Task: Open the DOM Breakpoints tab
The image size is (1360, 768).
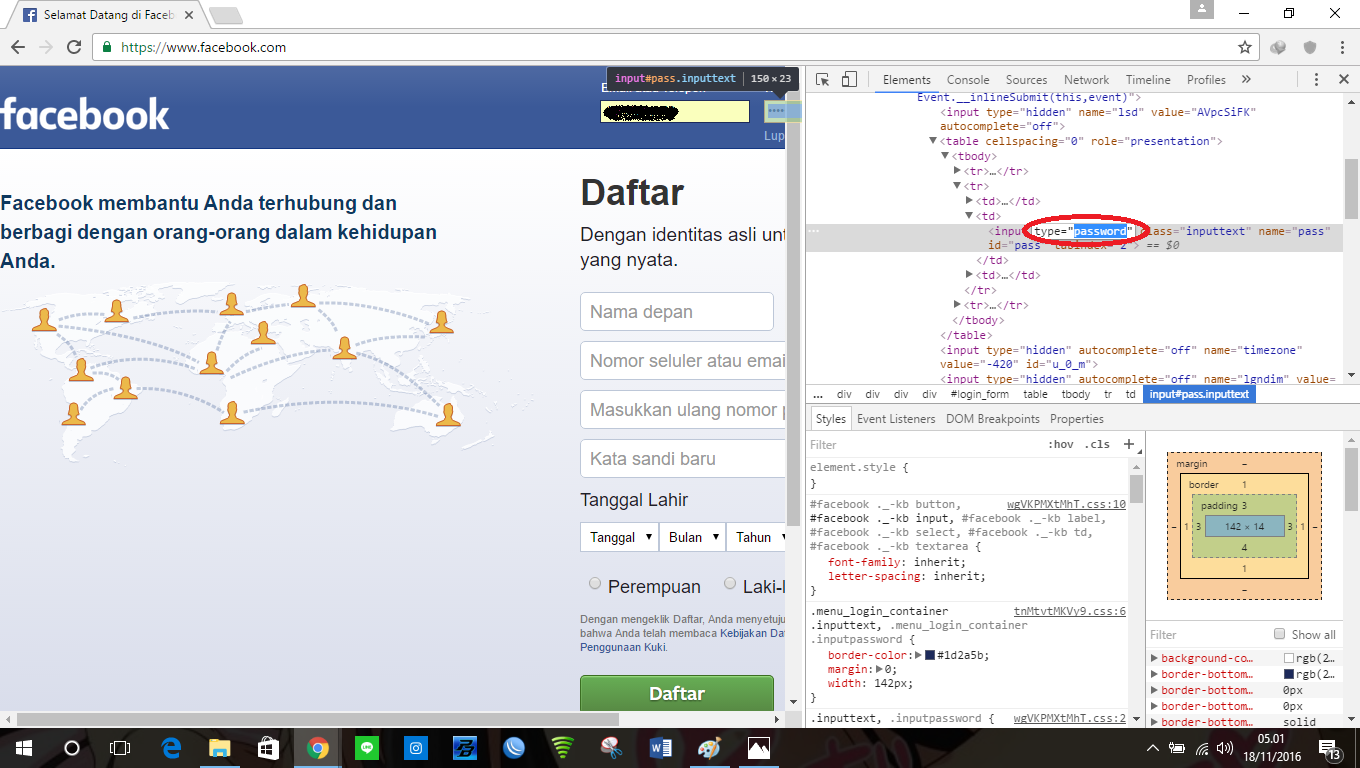Action: tap(993, 419)
